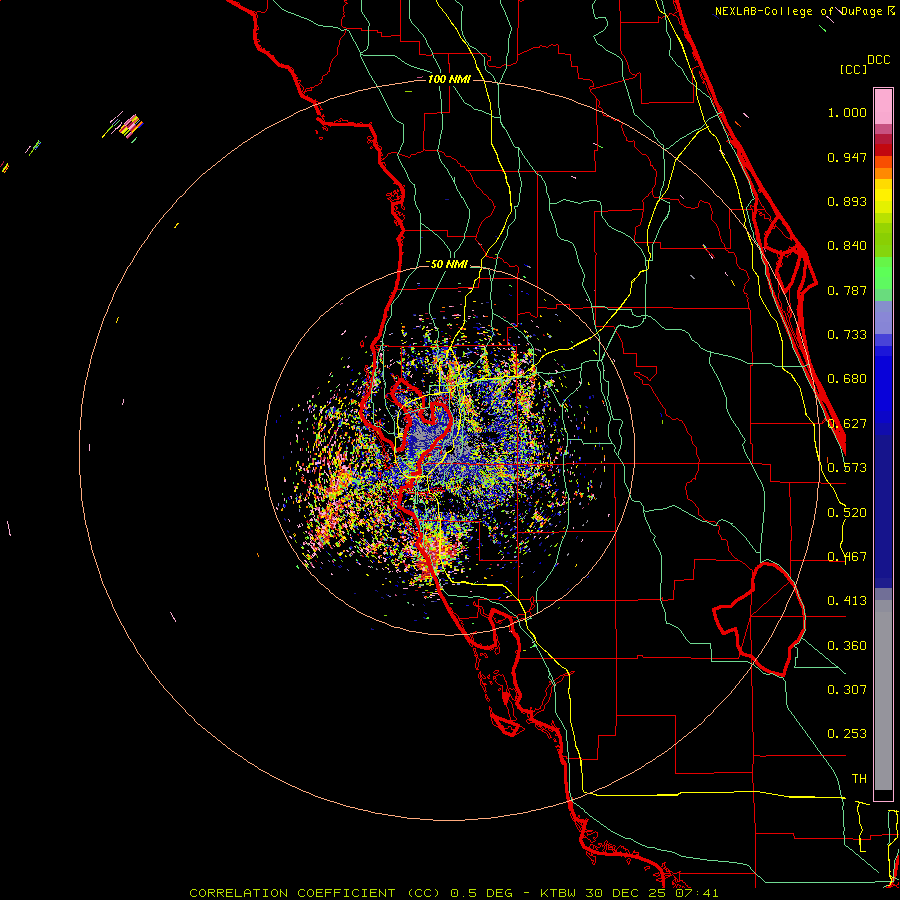Select the 0.733 color scale value
Viewport: 900px width, 900px height.
click(847, 335)
